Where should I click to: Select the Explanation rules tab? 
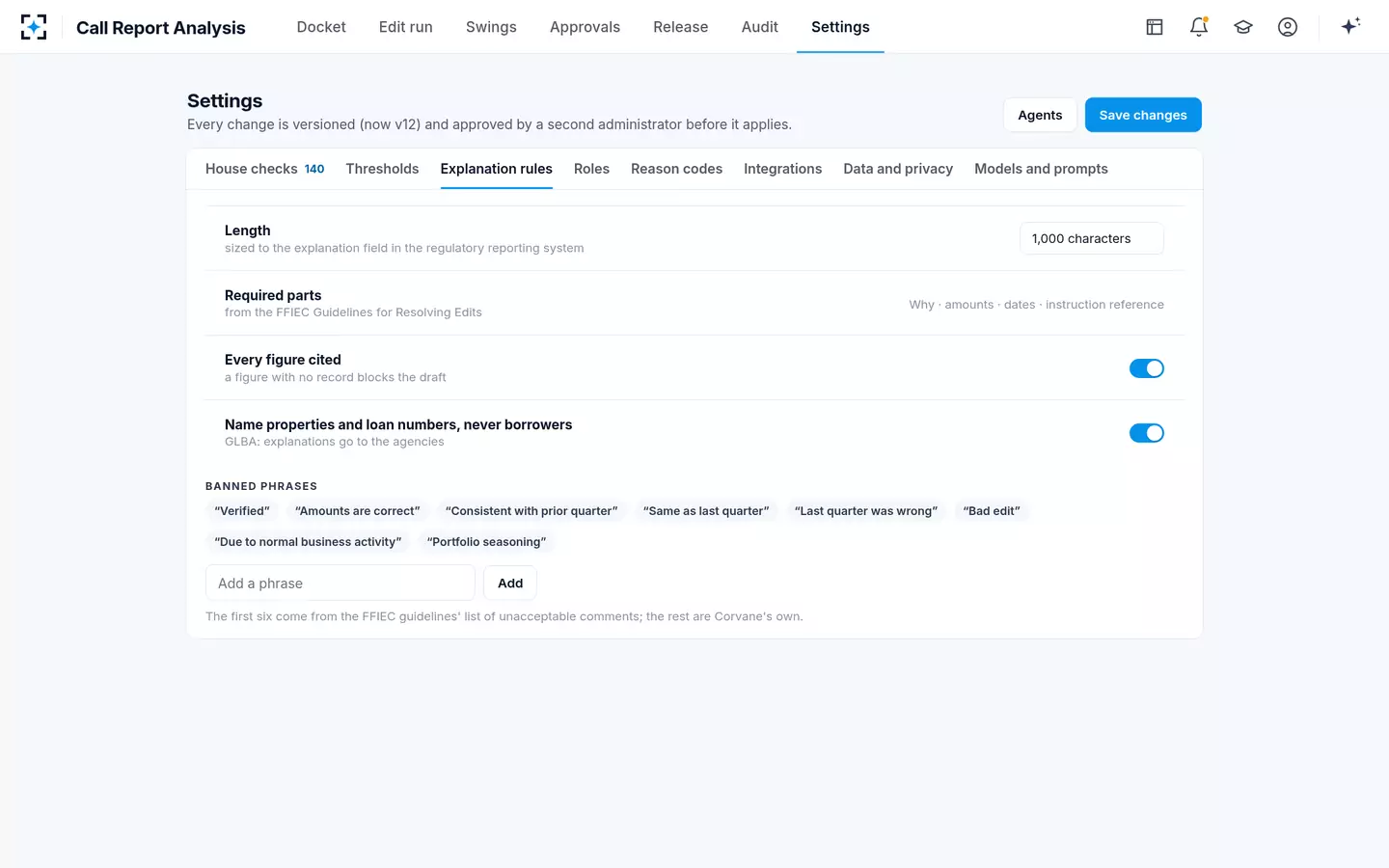497,169
